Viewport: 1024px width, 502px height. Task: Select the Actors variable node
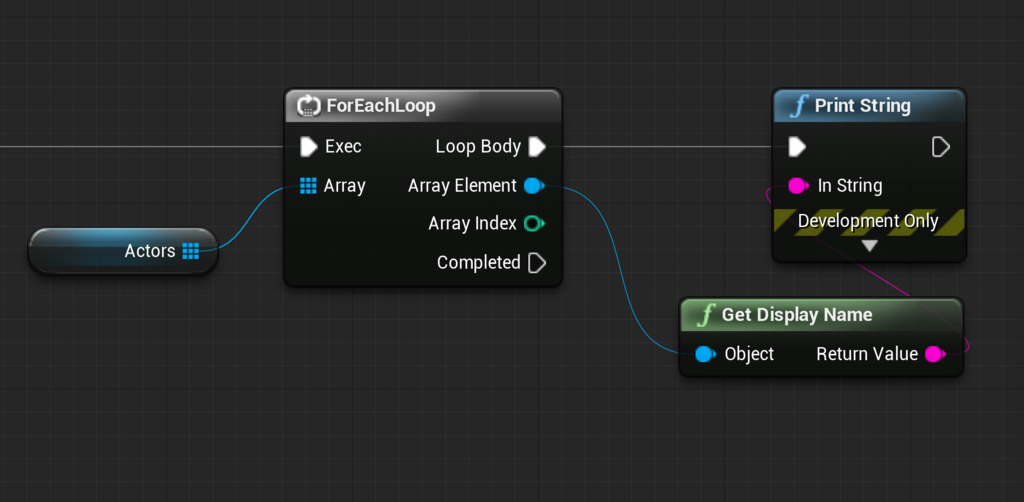[123, 251]
